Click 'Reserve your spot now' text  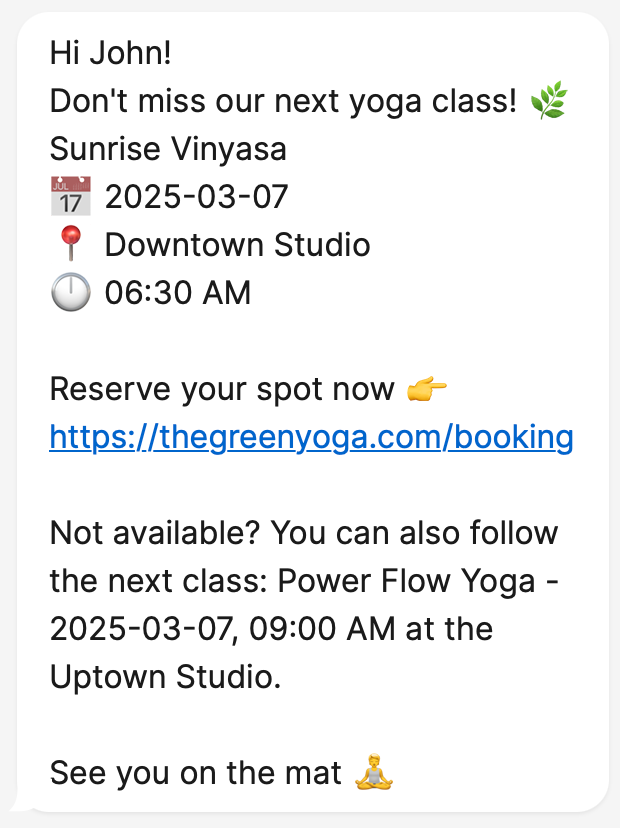[222, 390]
